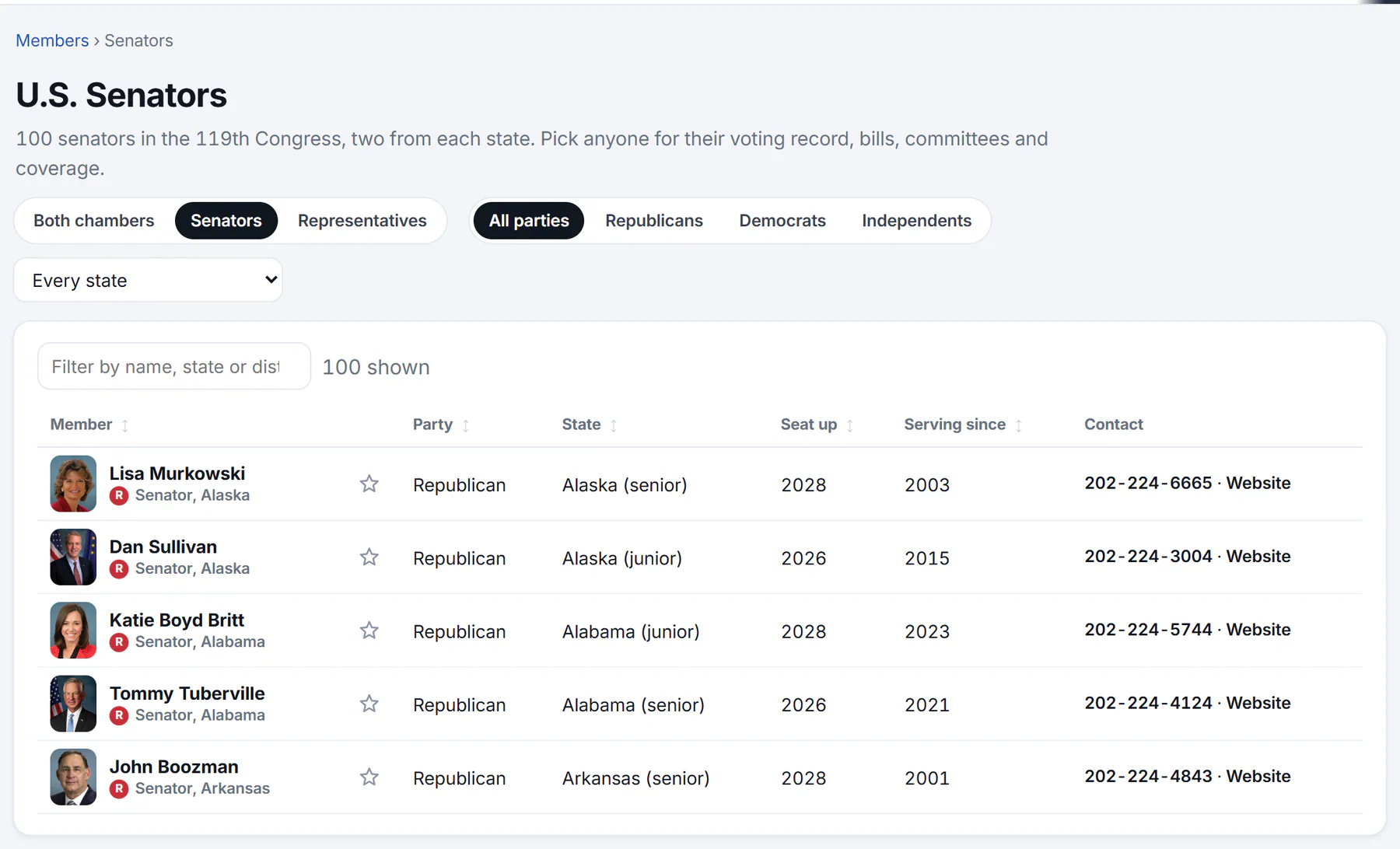Open Tommy Tuberville's portrait thumbnail

[x=73, y=704]
